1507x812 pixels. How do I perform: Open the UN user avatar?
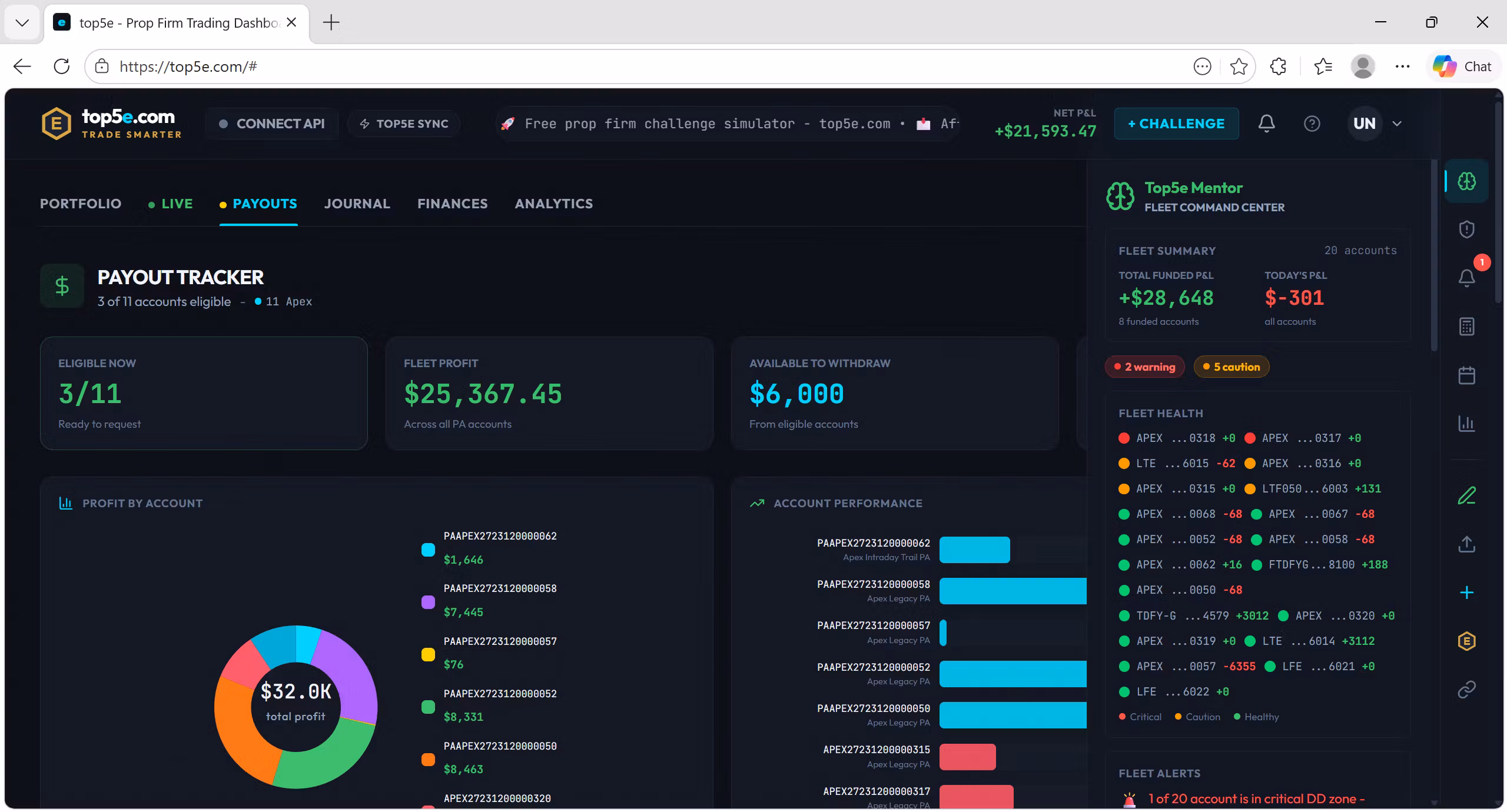pyautogui.click(x=1365, y=124)
